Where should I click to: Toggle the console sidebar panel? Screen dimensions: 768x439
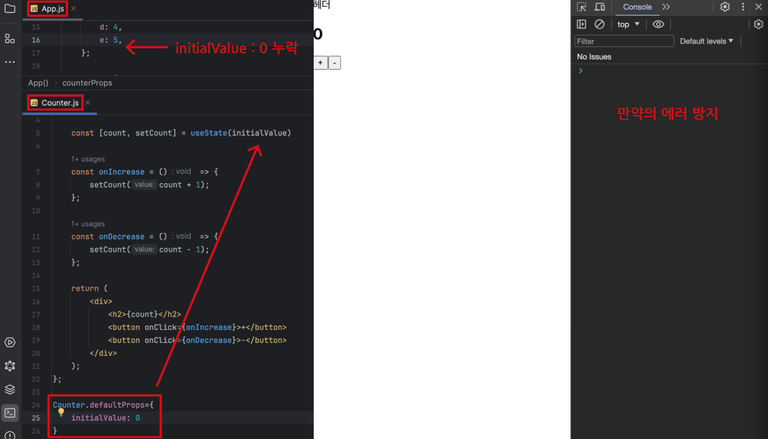click(581, 24)
